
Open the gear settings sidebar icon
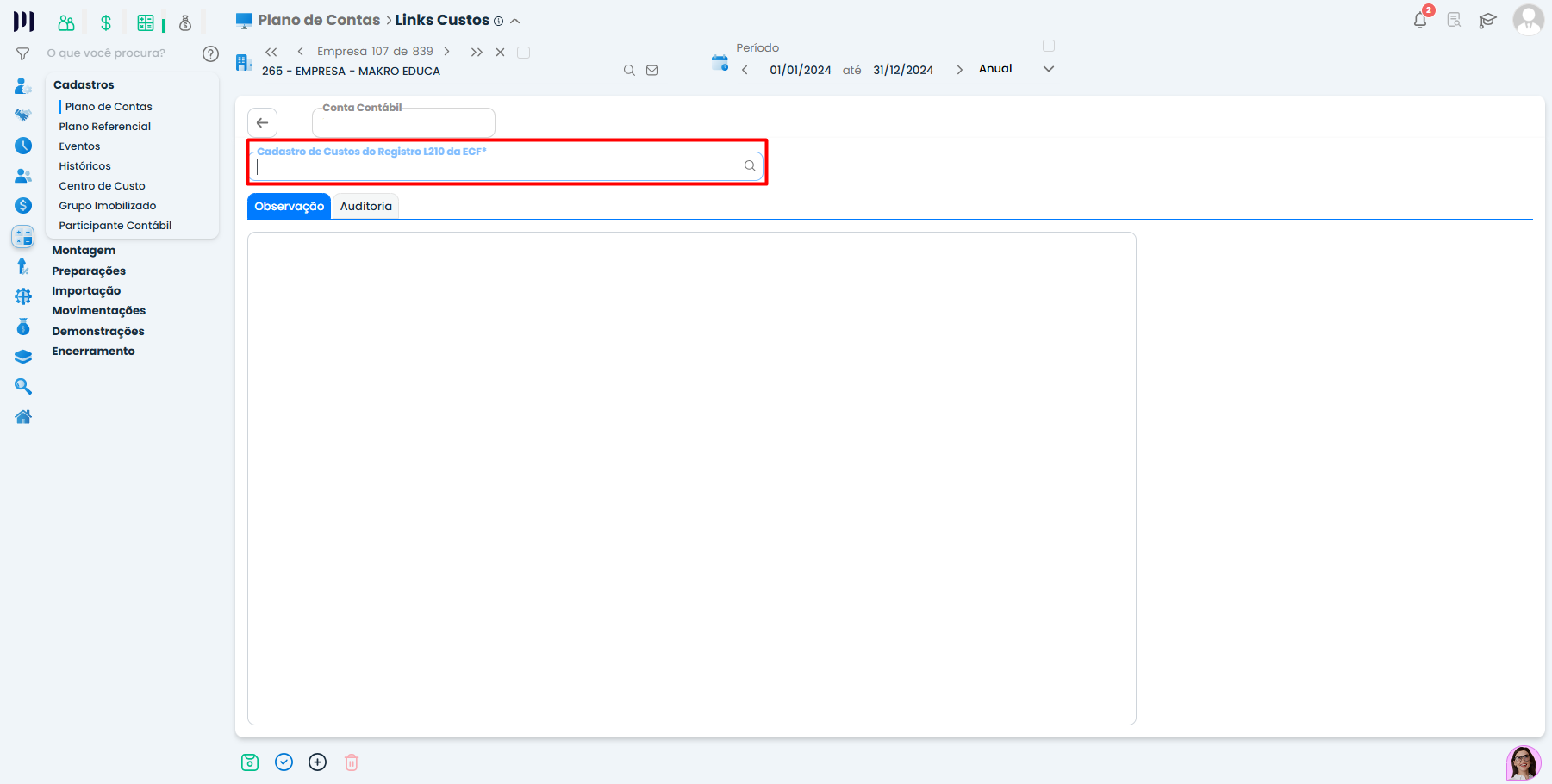tap(23, 296)
